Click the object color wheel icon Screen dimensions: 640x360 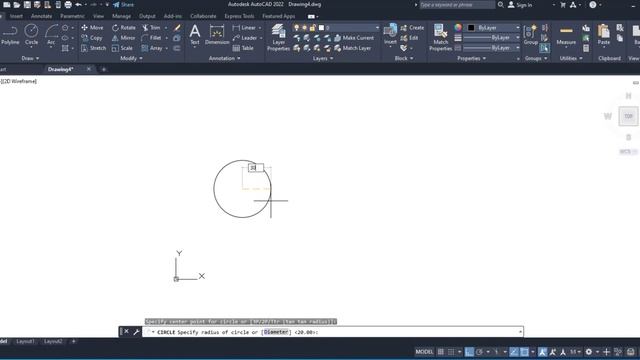458,27
